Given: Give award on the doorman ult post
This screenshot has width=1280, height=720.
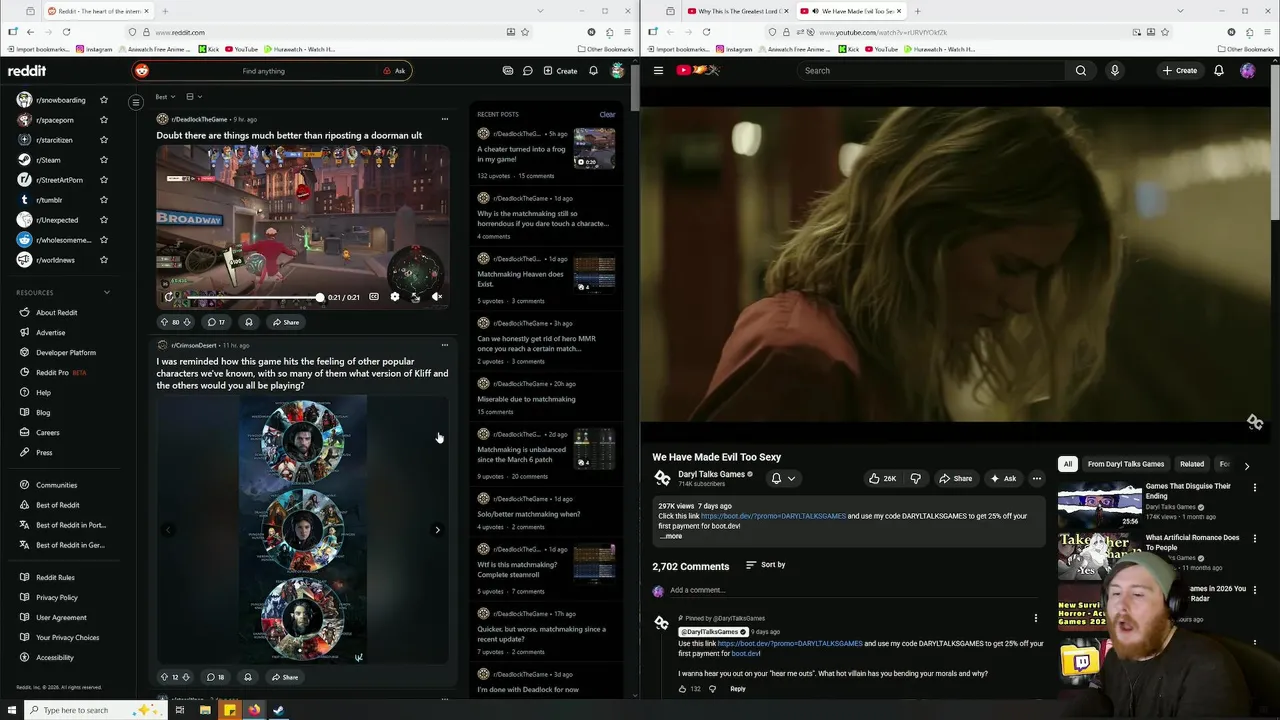Looking at the screenshot, I should (x=248, y=322).
